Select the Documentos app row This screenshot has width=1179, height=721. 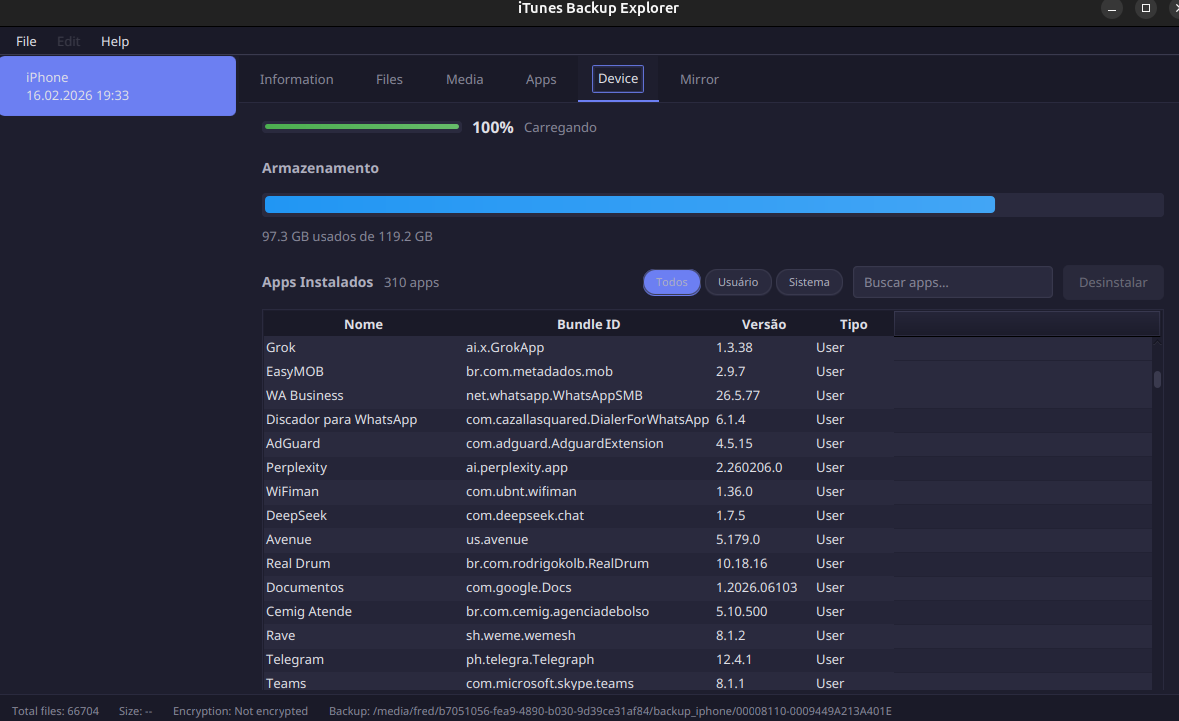(x=707, y=588)
